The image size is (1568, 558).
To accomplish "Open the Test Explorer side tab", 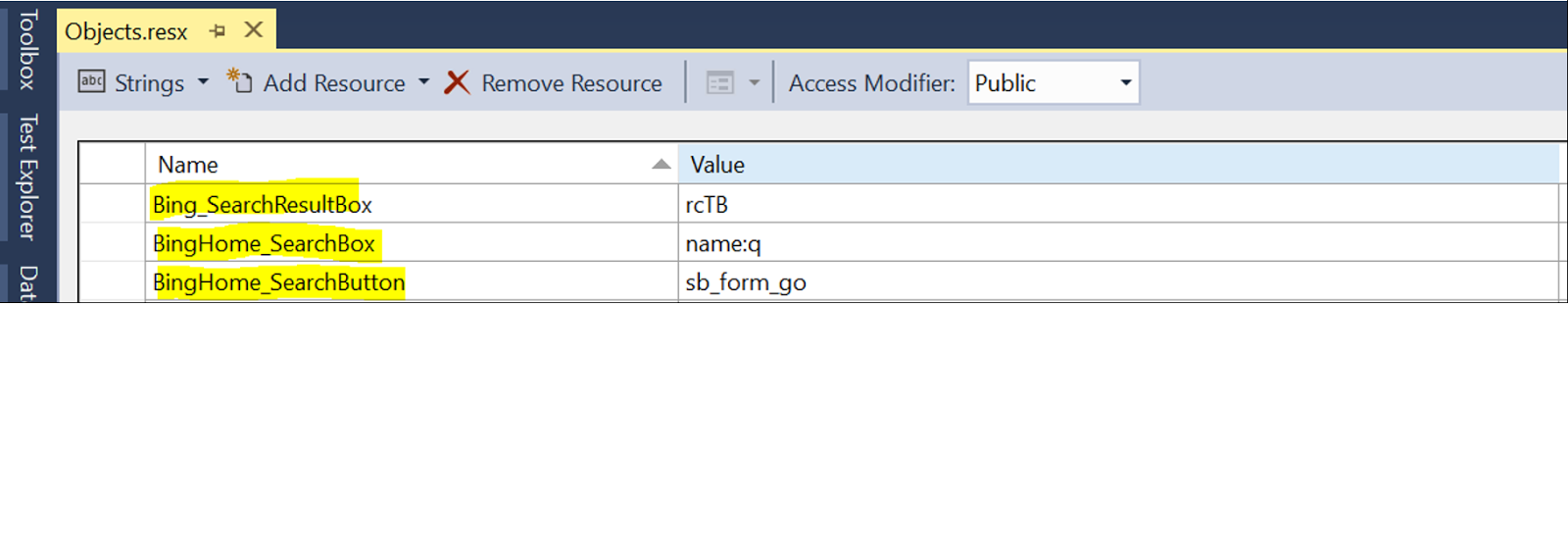I will pos(27,177).
